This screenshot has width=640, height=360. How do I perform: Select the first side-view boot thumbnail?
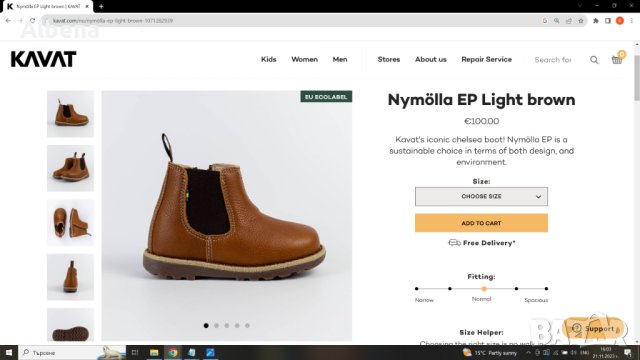pos(70,114)
